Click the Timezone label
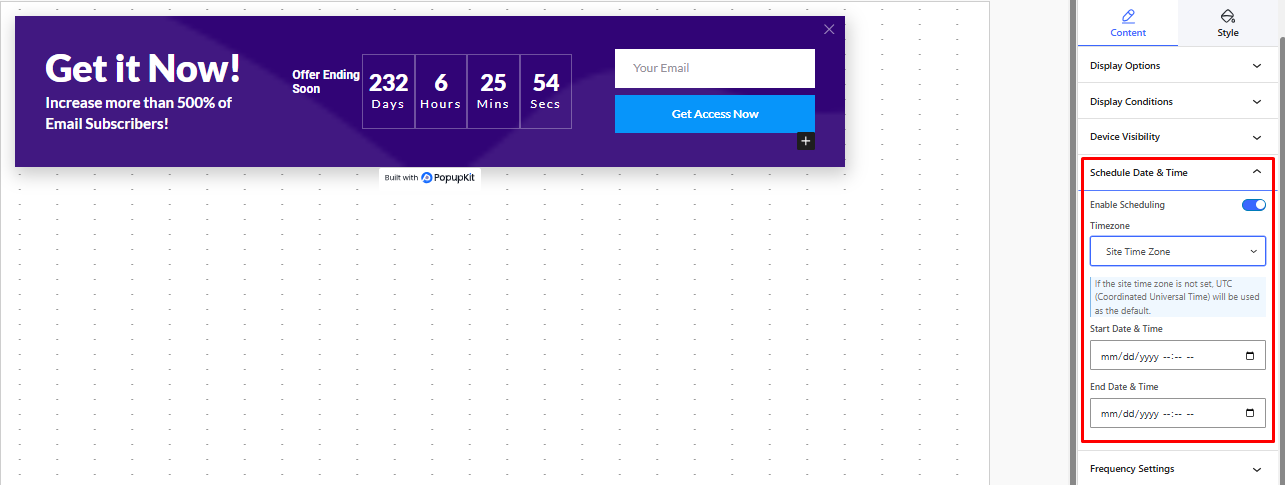 tap(1110, 226)
